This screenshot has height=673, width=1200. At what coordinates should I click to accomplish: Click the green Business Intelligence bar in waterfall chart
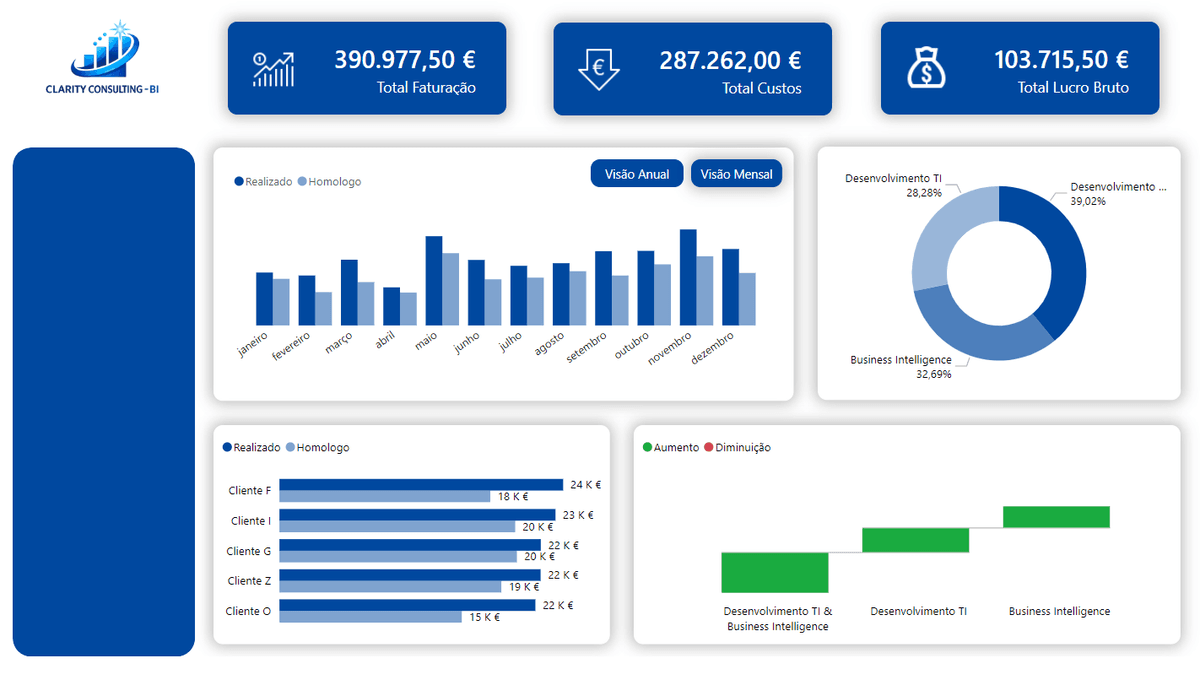click(x=1055, y=515)
